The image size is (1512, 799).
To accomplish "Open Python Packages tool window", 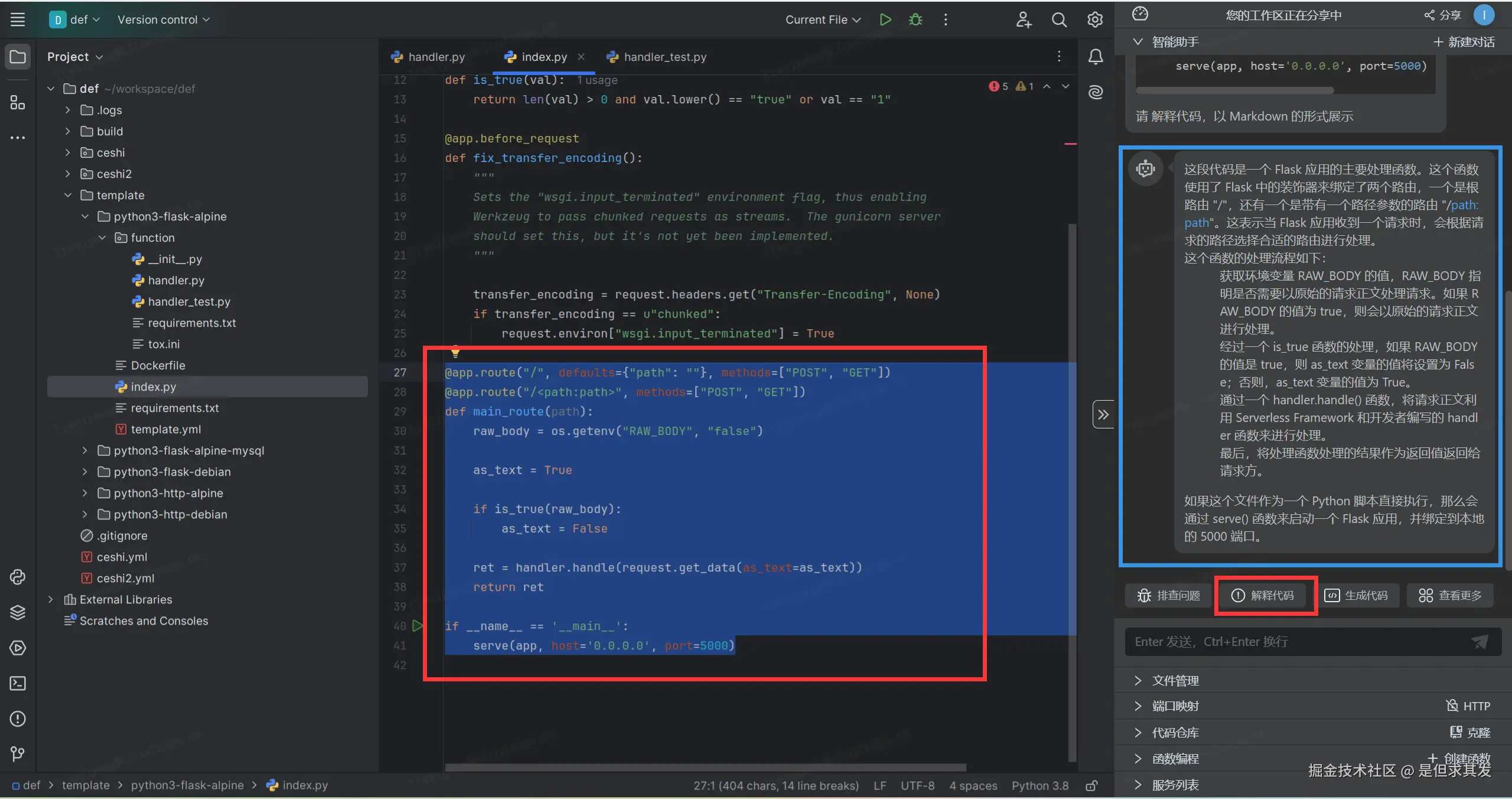I will [18, 612].
